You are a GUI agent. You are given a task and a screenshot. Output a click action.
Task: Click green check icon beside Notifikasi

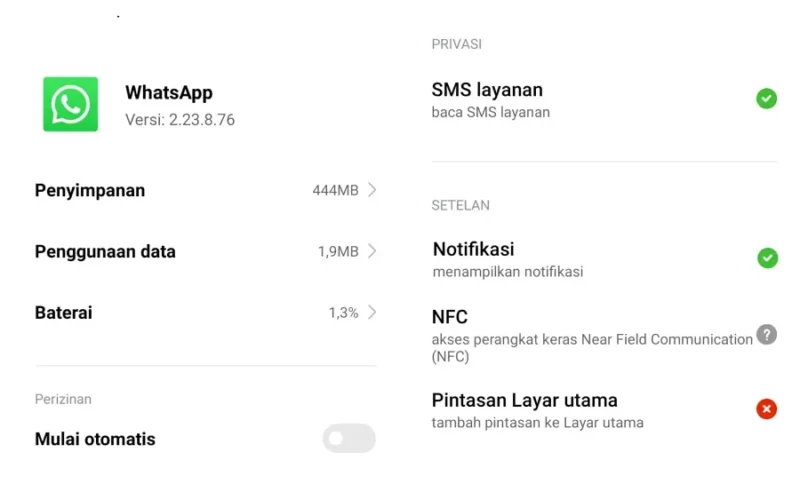click(x=767, y=258)
